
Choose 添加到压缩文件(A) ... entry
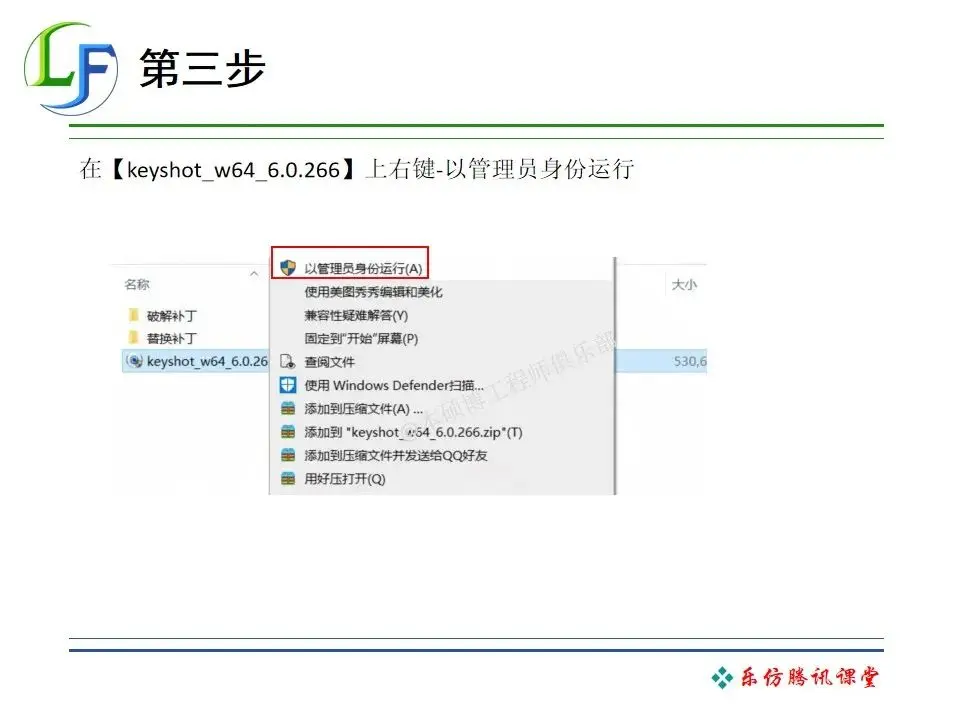(364, 408)
